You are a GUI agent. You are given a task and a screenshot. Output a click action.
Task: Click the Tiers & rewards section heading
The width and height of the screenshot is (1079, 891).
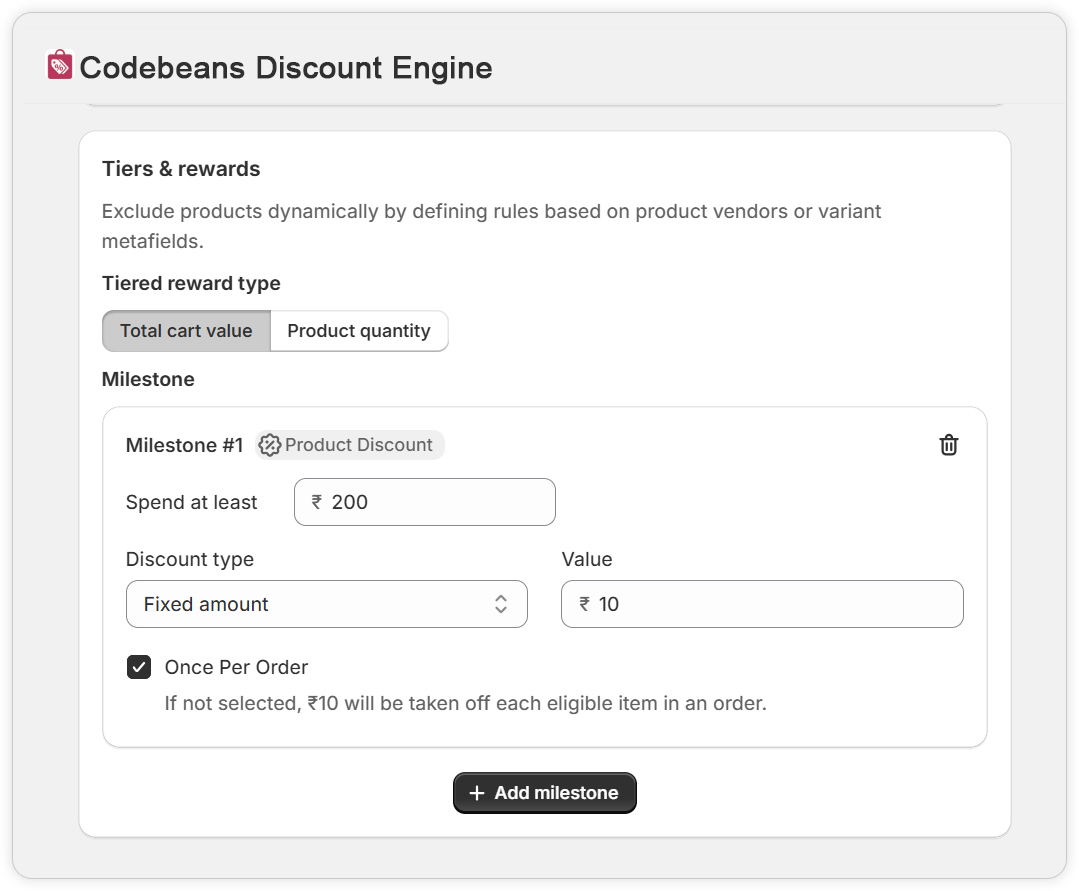click(181, 169)
